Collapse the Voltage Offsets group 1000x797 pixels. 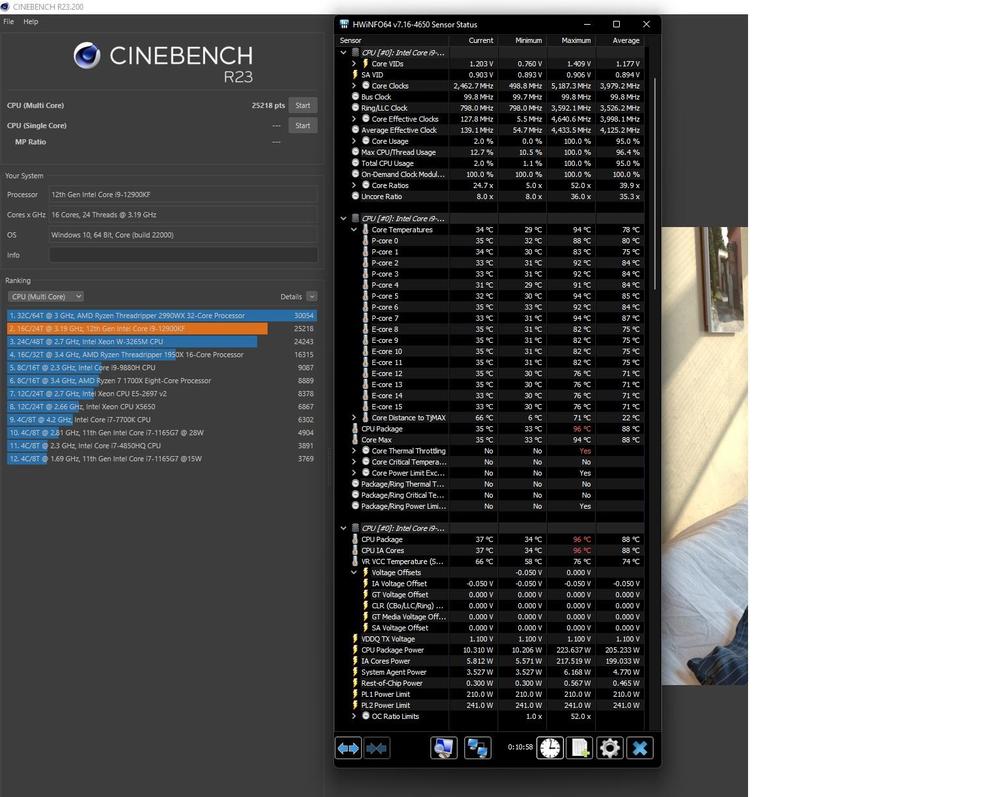(x=354, y=573)
